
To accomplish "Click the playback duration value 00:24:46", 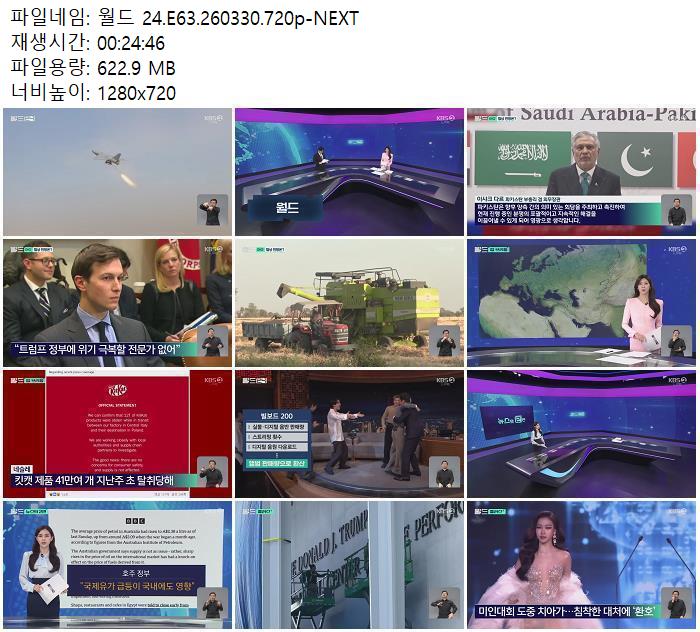I will coord(131,43).
